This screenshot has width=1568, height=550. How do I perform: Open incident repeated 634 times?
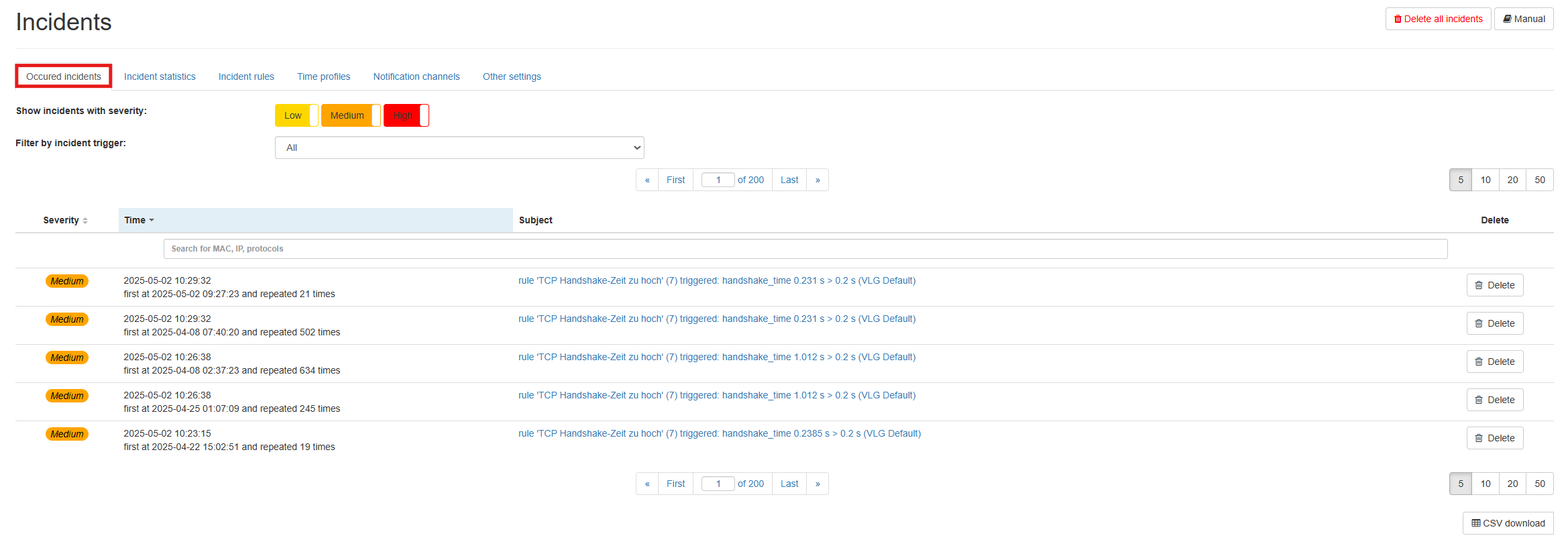coord(717,357)
